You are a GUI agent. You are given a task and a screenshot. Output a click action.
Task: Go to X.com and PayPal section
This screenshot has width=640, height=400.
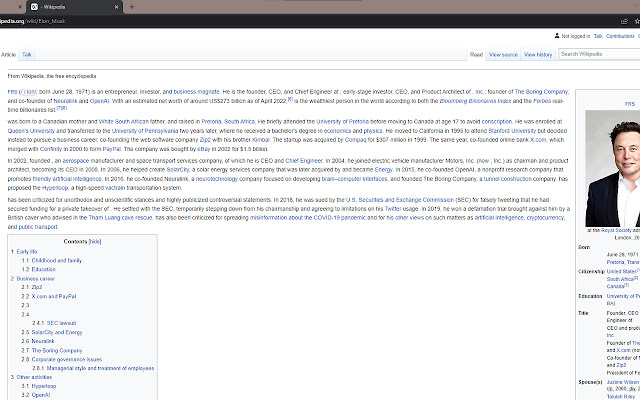[x=57, y=296]
